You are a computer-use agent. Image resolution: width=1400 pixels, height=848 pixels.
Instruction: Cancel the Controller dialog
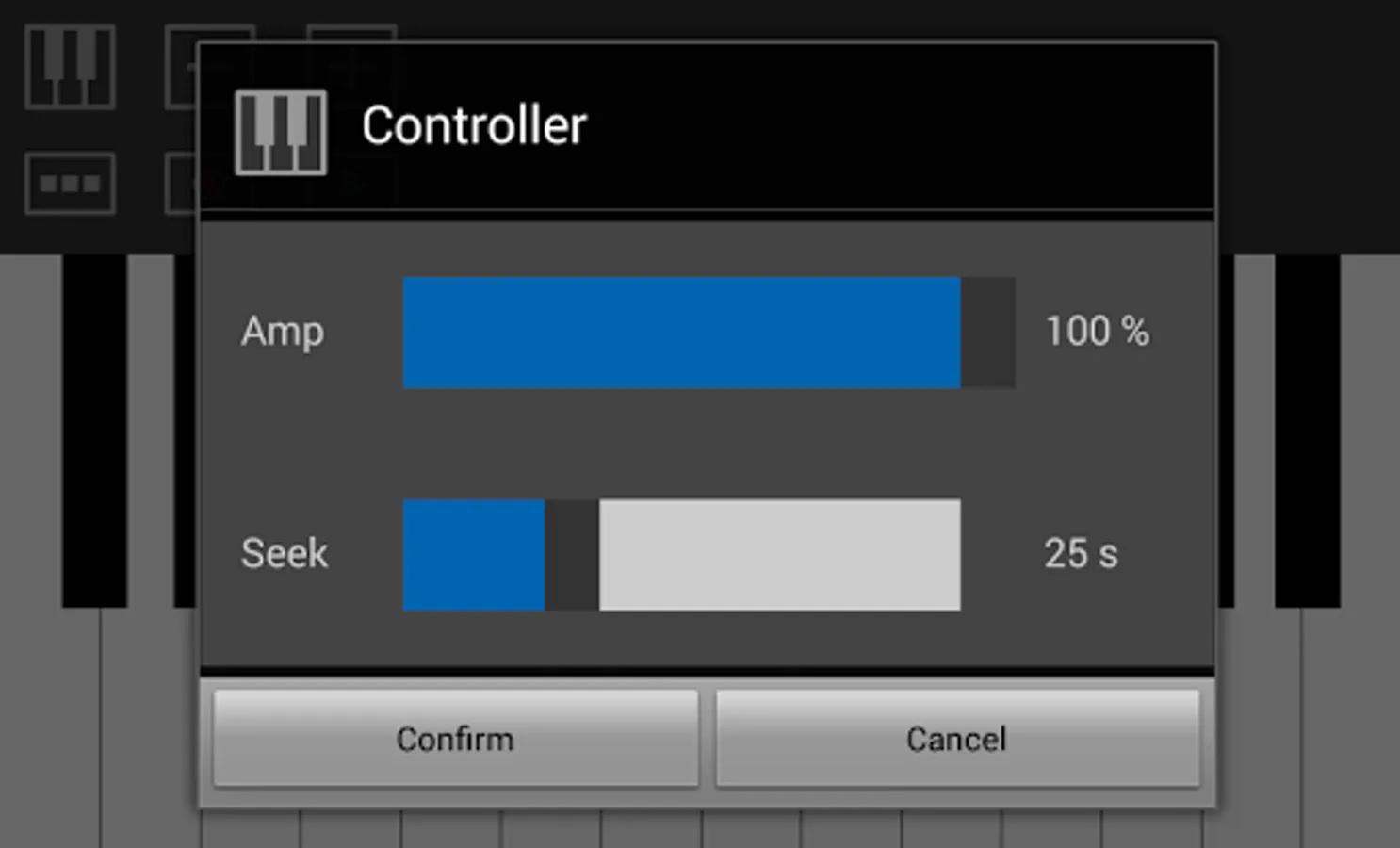pyautogui.click(x=957, y=738)
